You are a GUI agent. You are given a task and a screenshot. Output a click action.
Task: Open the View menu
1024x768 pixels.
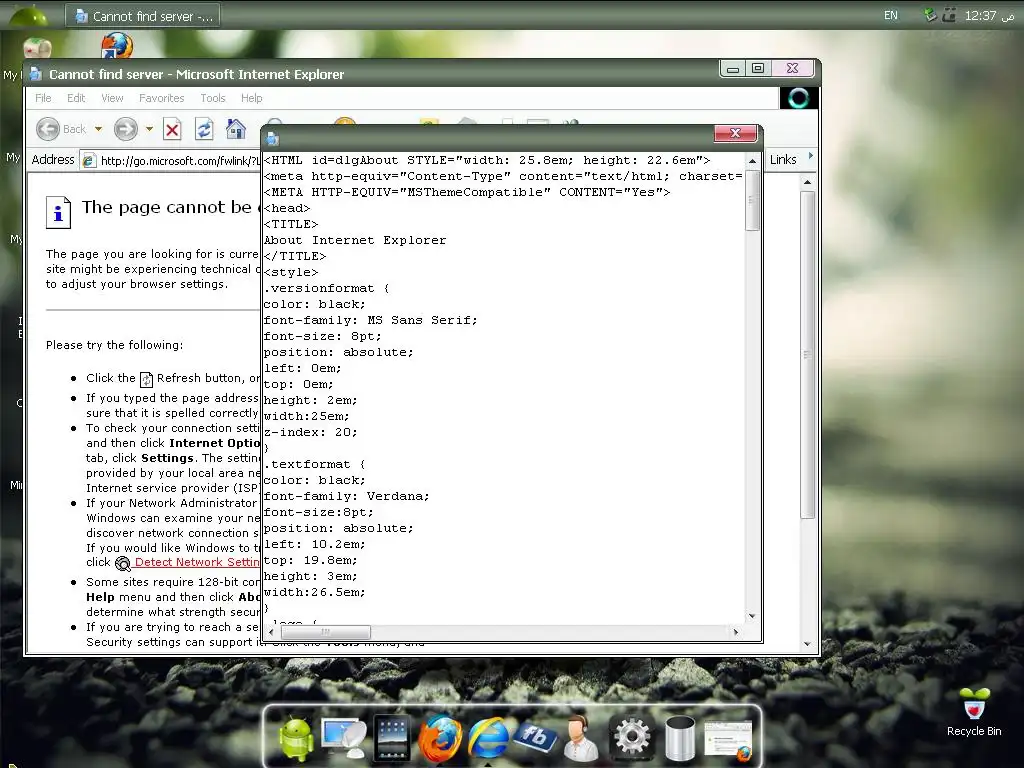pyautogui.click(x=112, y=98)
